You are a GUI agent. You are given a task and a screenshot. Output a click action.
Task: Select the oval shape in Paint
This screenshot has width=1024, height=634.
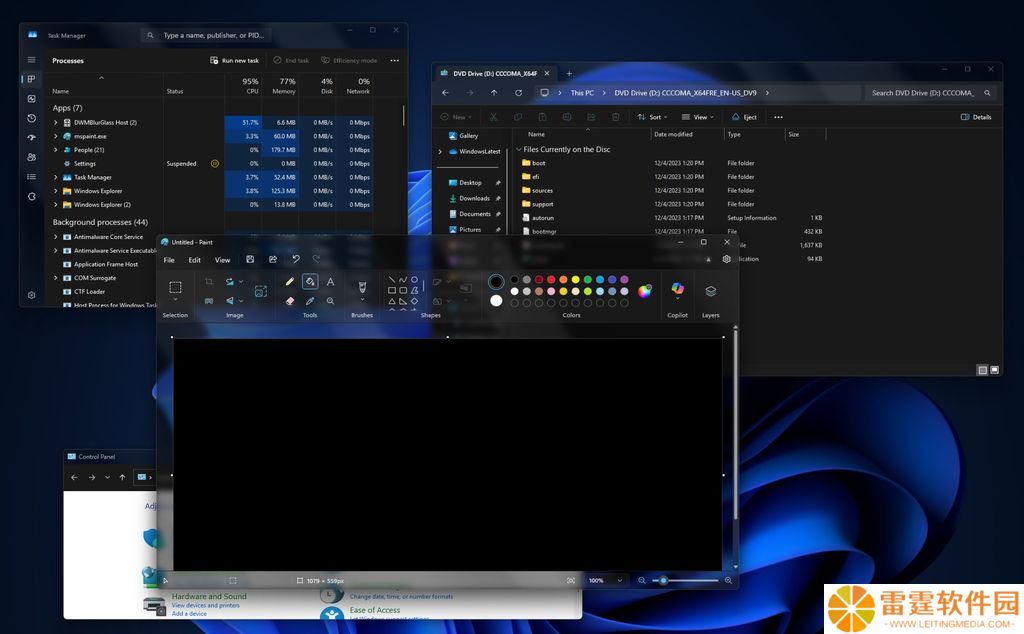pos(414,279)
